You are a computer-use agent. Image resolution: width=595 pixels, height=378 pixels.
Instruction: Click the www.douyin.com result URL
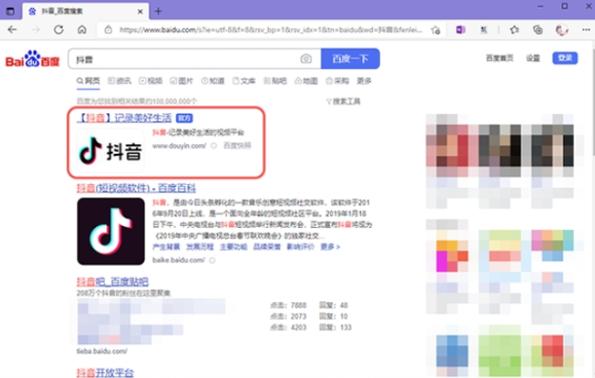(x=179, y=146)
